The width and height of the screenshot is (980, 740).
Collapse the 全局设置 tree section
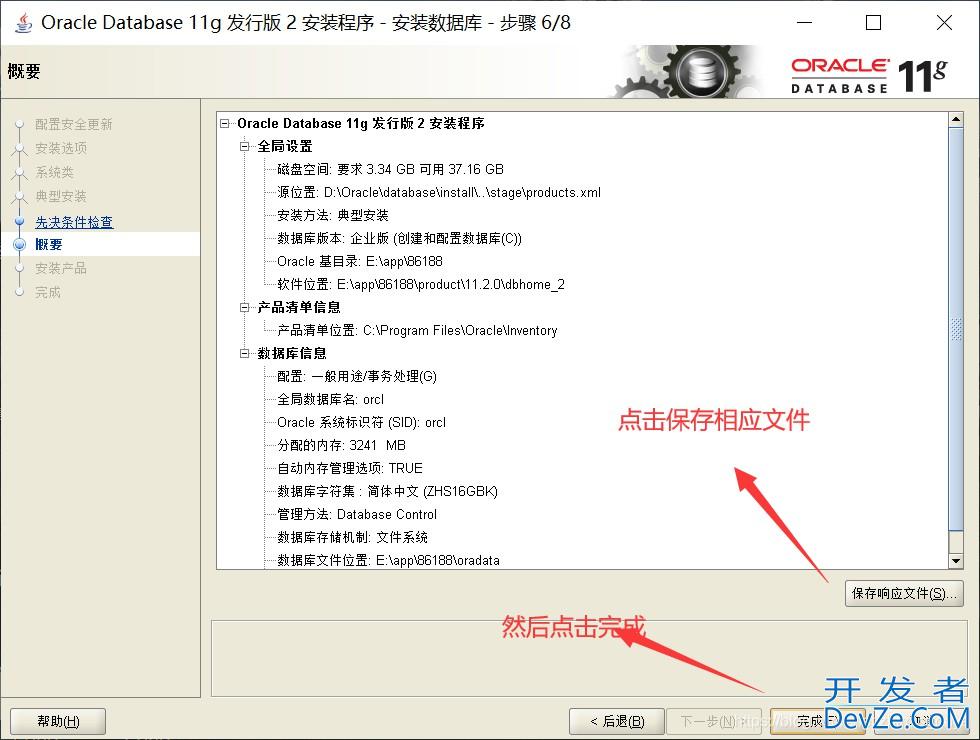(245, 147)
